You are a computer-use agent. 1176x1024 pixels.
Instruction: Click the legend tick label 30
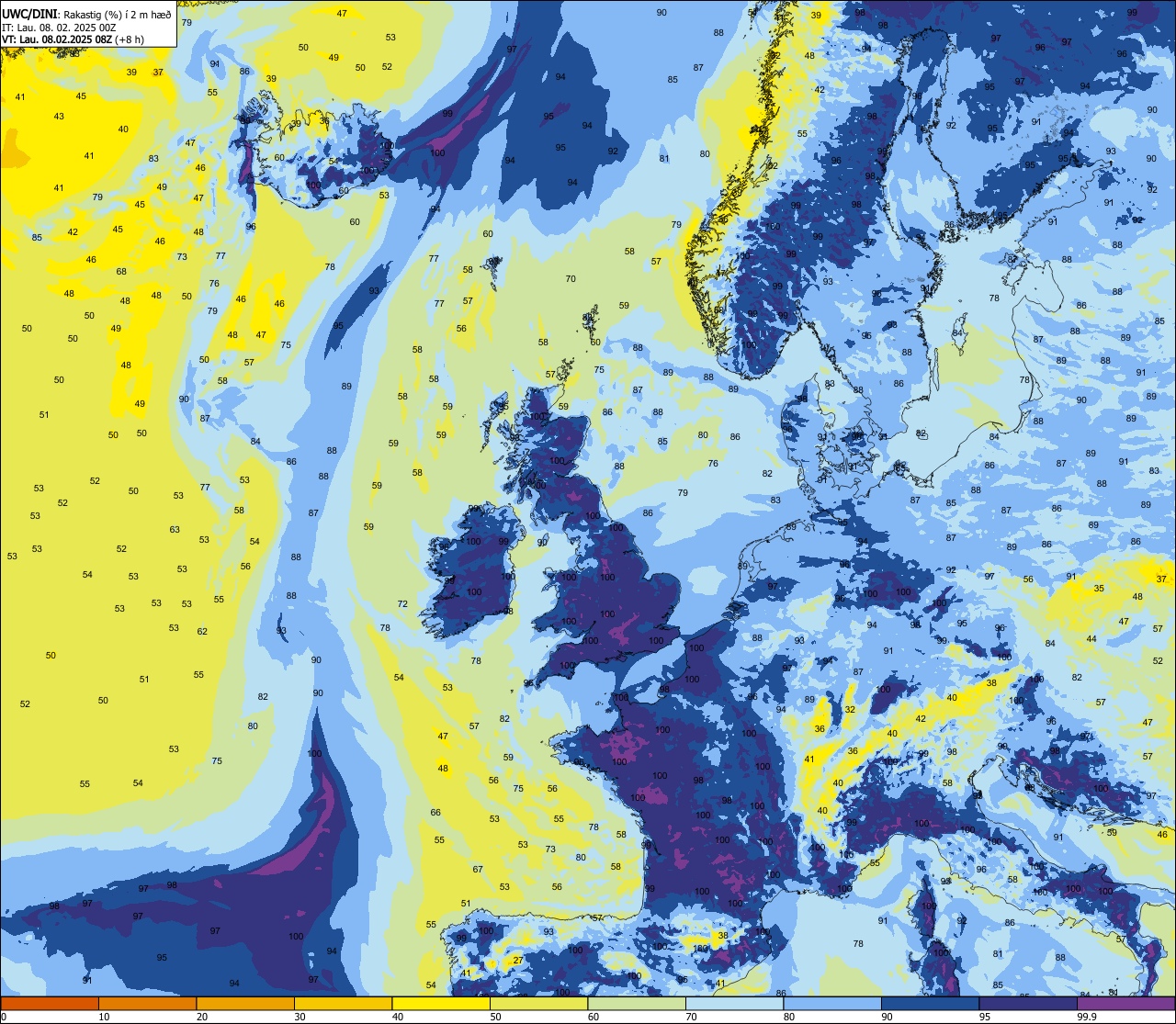coord(300,1016)
